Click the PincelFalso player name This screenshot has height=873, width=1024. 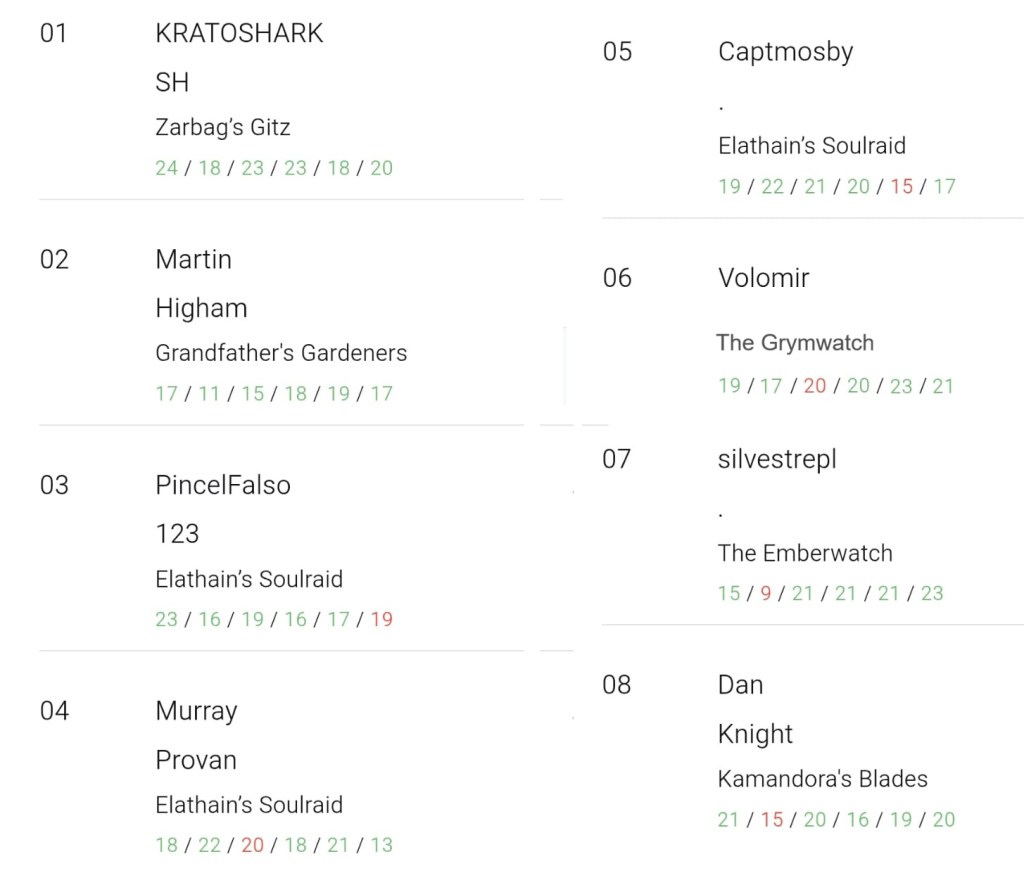(223, 485)
